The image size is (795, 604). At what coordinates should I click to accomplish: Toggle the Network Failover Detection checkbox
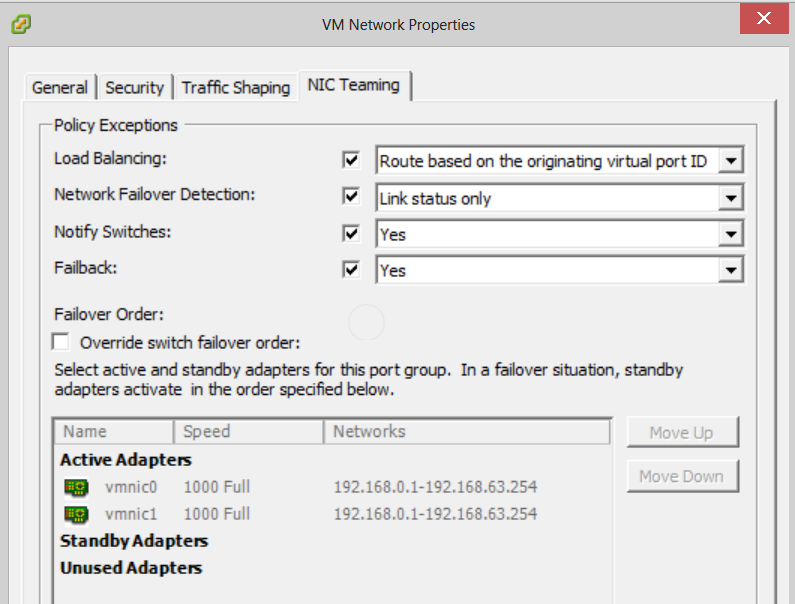coord(351,197)
